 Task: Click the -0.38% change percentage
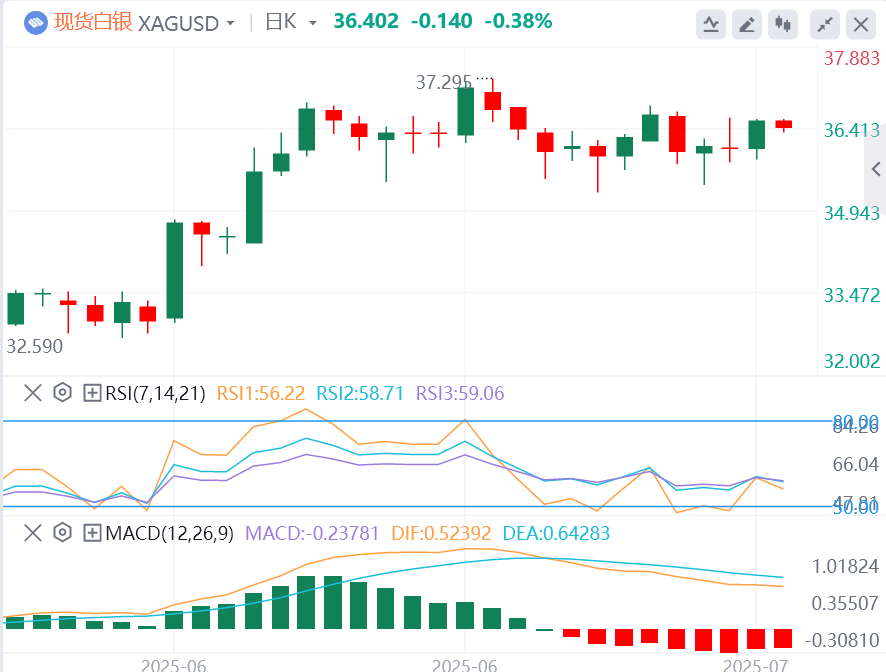coord(518,21)
